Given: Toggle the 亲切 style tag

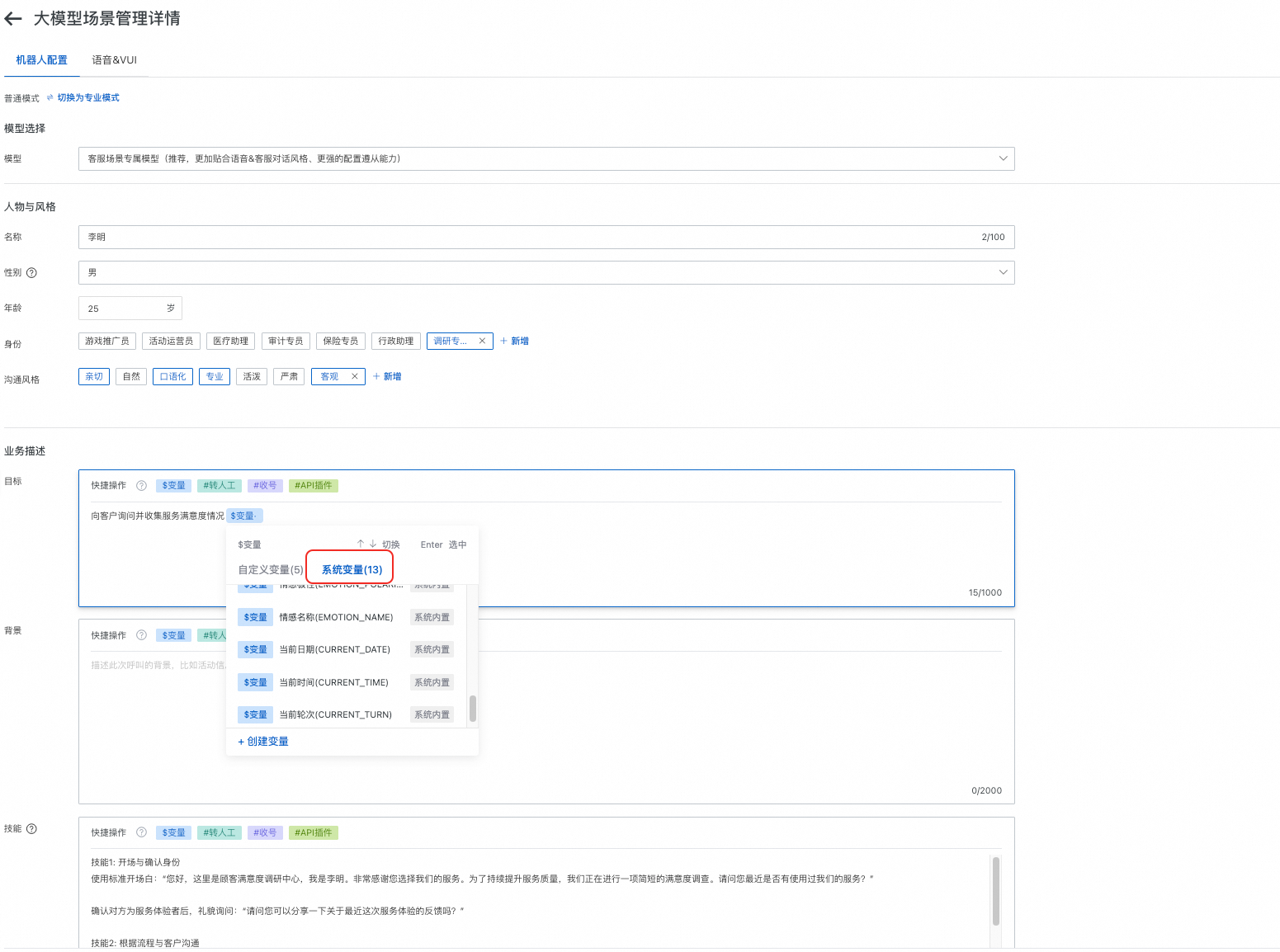Looking at the screenshot, I should [94, 376].
